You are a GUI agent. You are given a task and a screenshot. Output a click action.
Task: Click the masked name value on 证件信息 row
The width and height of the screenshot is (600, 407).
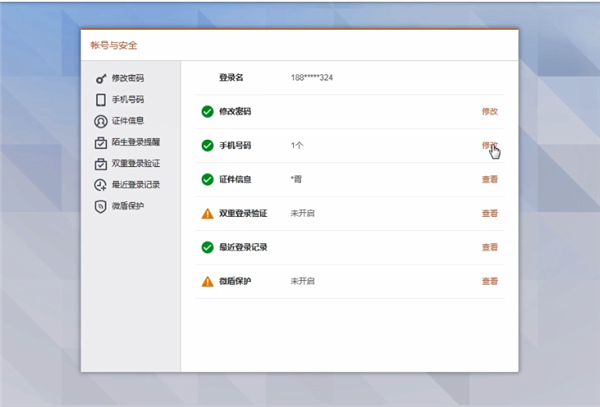pyautogui.click(x=296, y=179)
